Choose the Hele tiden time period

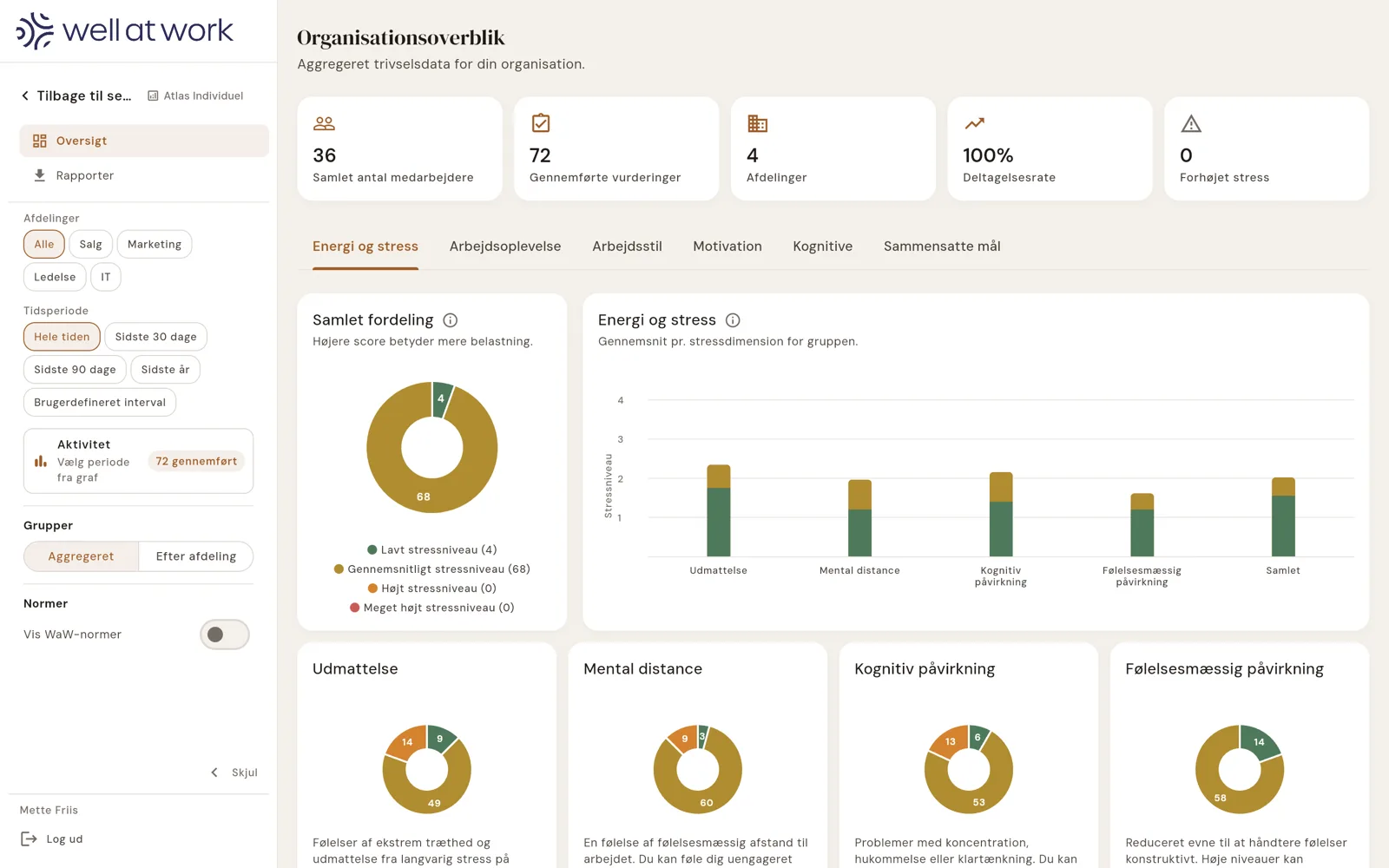(x=62, y=337)
